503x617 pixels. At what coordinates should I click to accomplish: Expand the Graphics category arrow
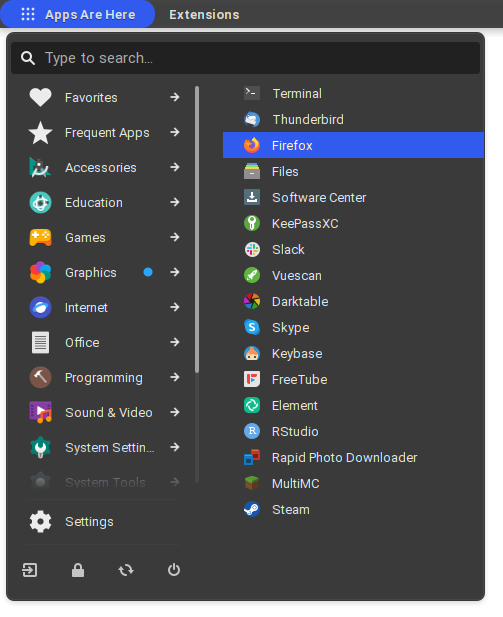(x=175, y=272)
